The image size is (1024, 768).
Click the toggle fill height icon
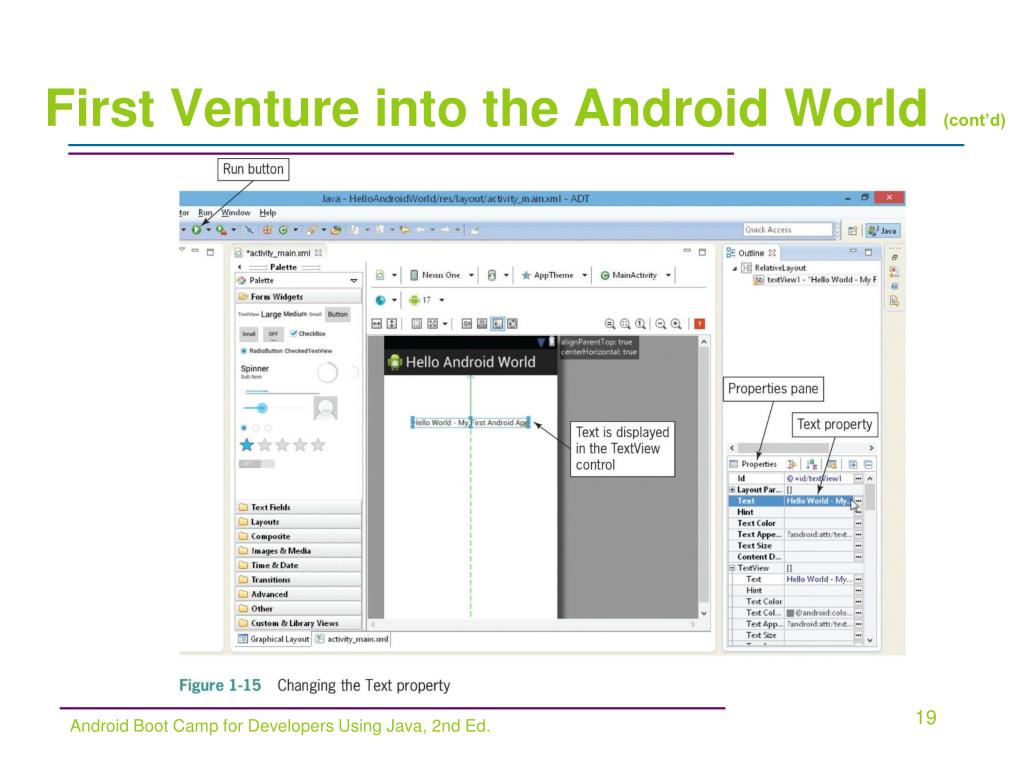point(392,324)
